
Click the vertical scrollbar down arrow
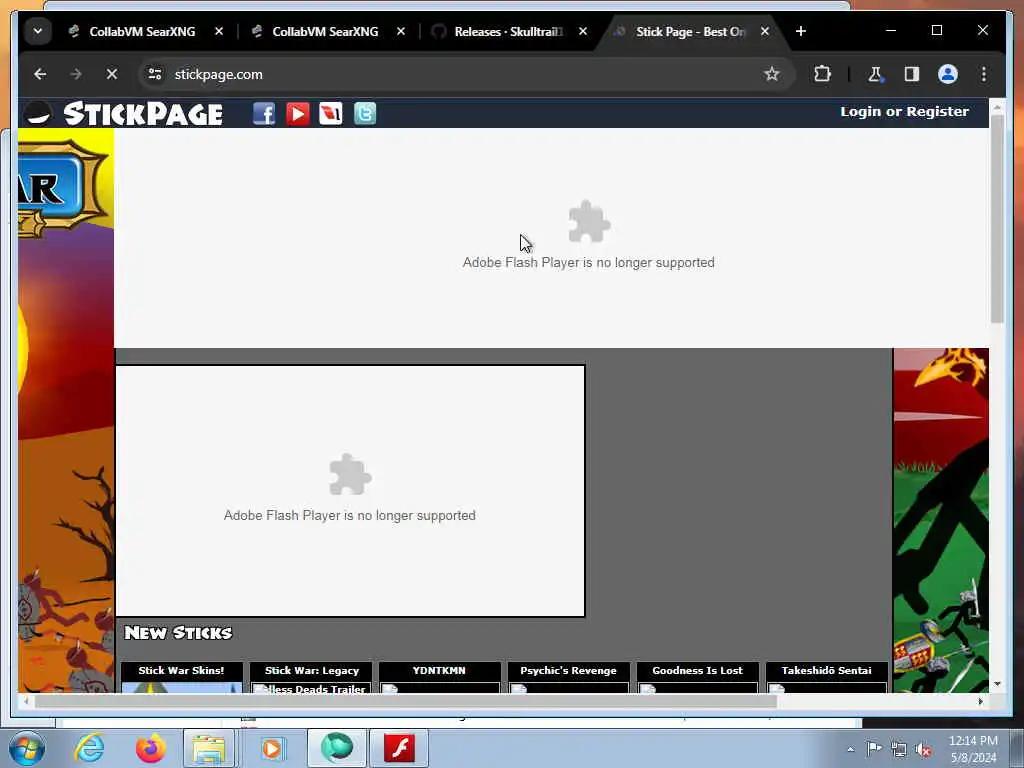[997, 684]
